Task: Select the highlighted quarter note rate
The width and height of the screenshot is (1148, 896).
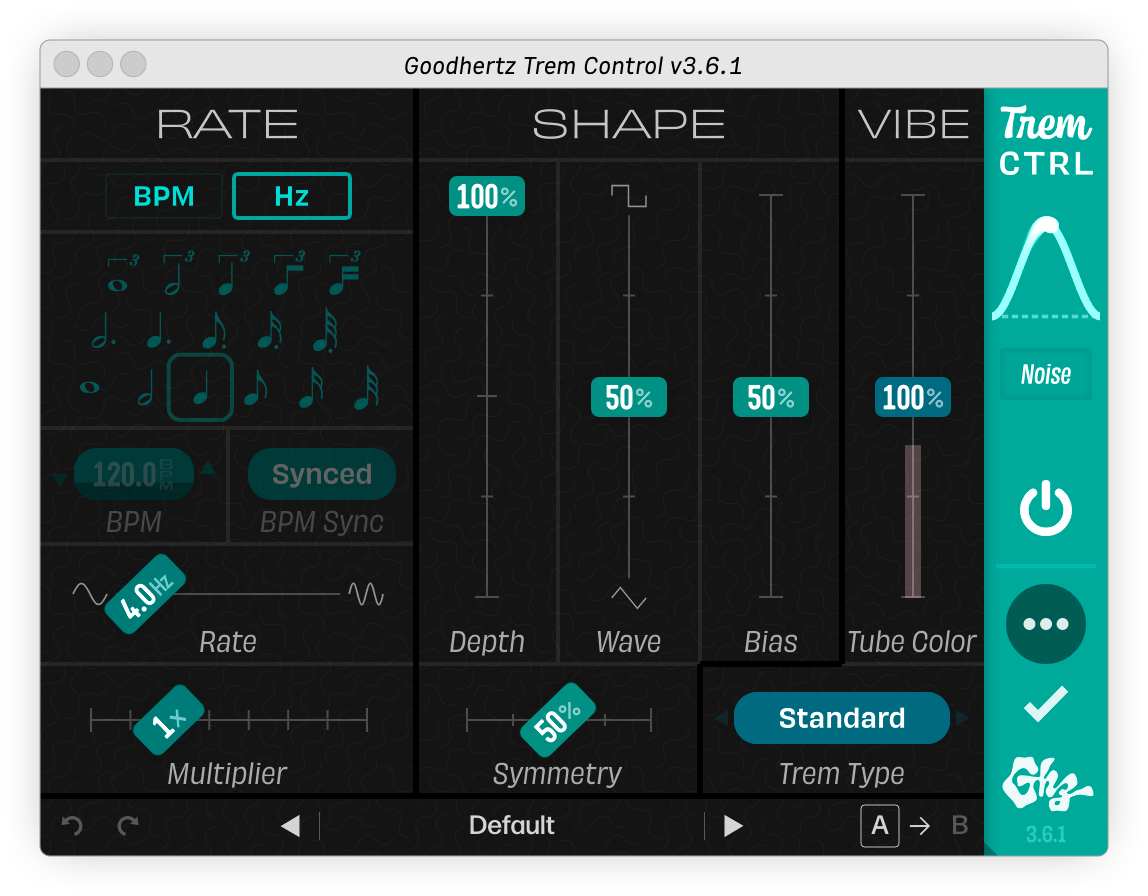Action: 201,387
